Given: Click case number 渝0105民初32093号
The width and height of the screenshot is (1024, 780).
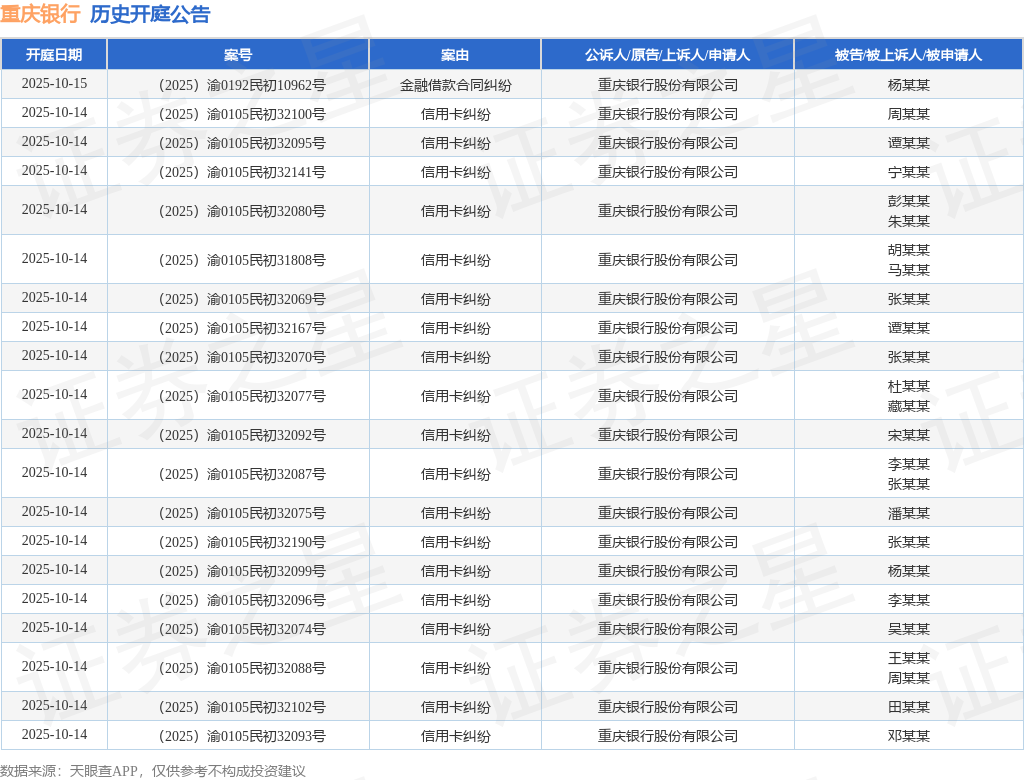Looking at the screenshot, I should 266,736.
